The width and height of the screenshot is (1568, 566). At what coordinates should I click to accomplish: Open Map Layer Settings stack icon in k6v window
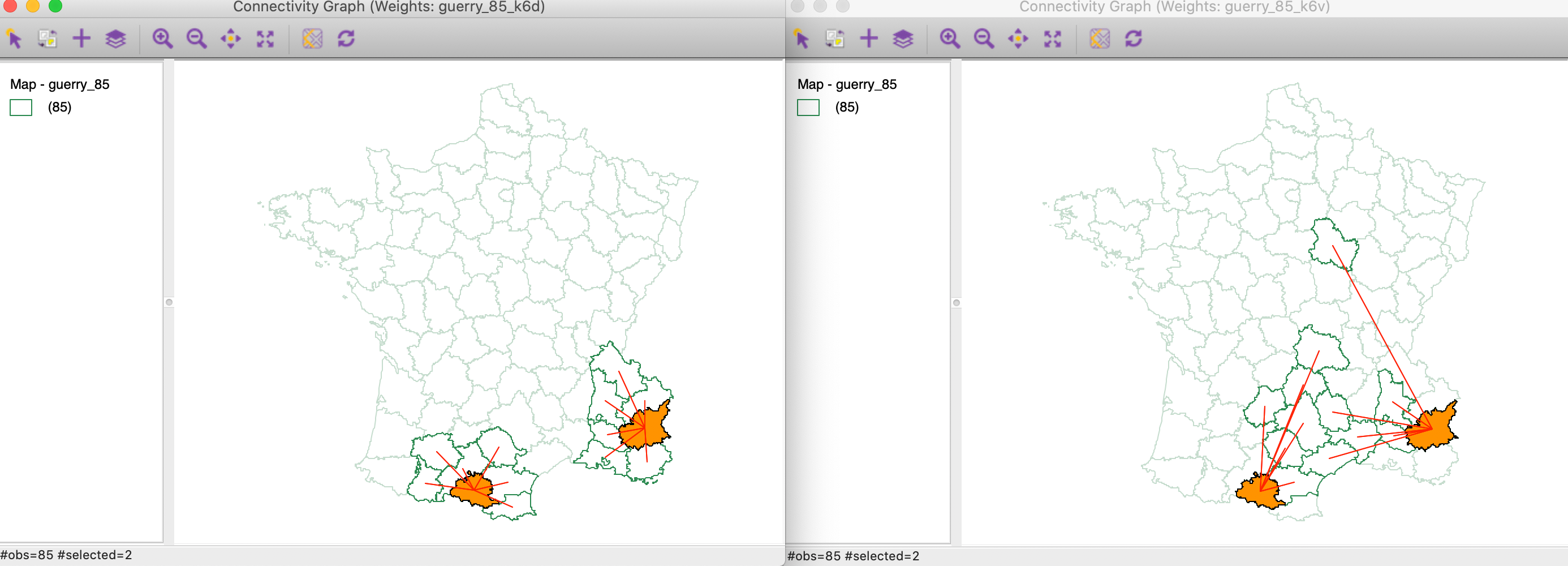[903, 39]
